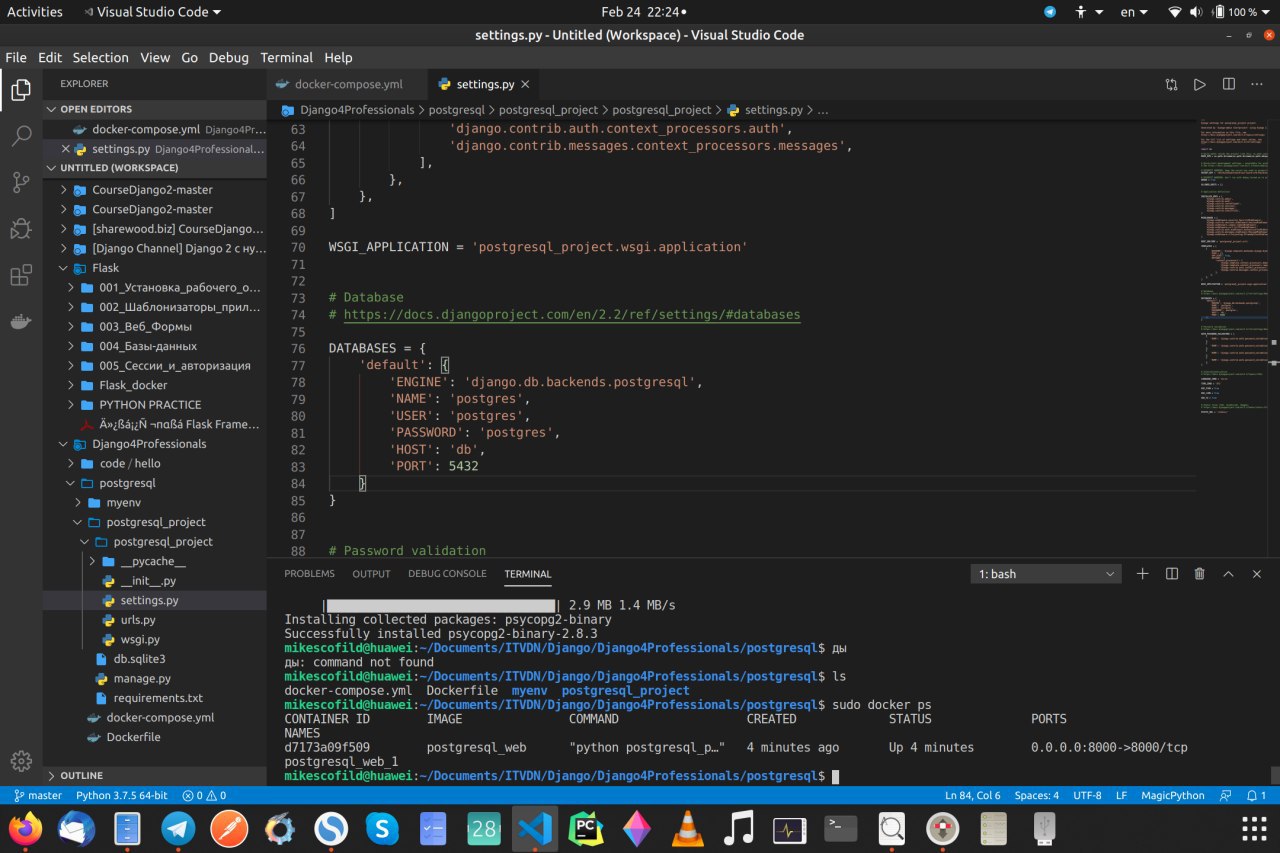Open GNOME Activities overview

point(35,12)
